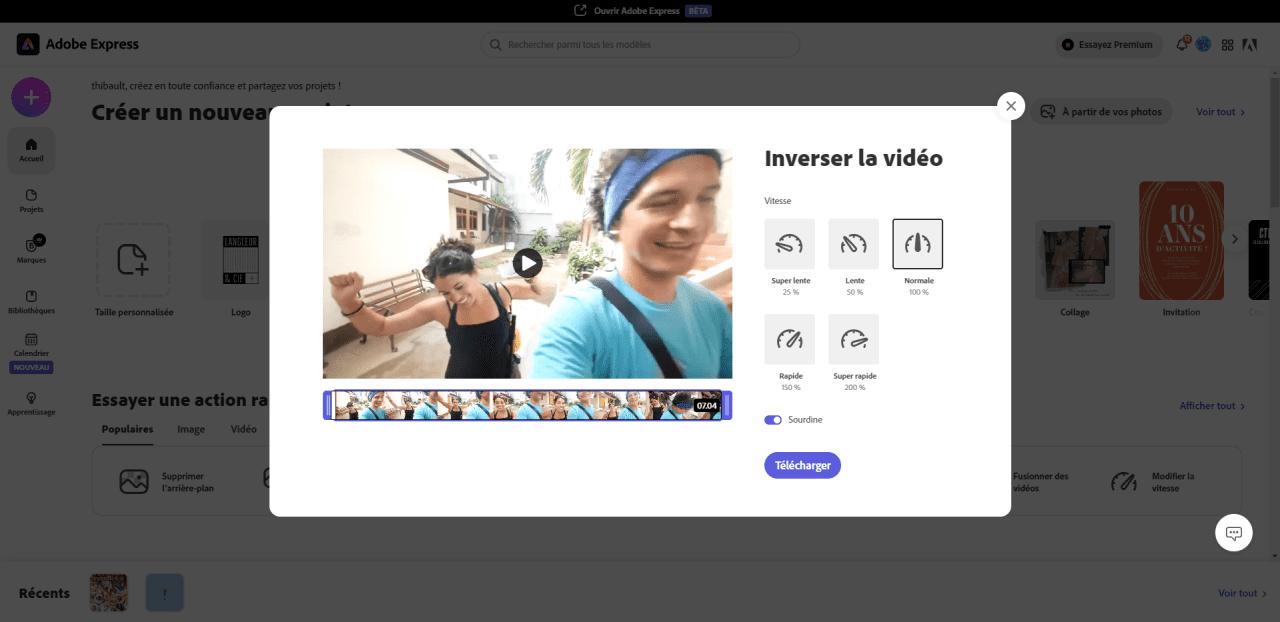Open the apps grid icon in top bar
This screenshot has width=1280, height=622.
[1228, 44]
